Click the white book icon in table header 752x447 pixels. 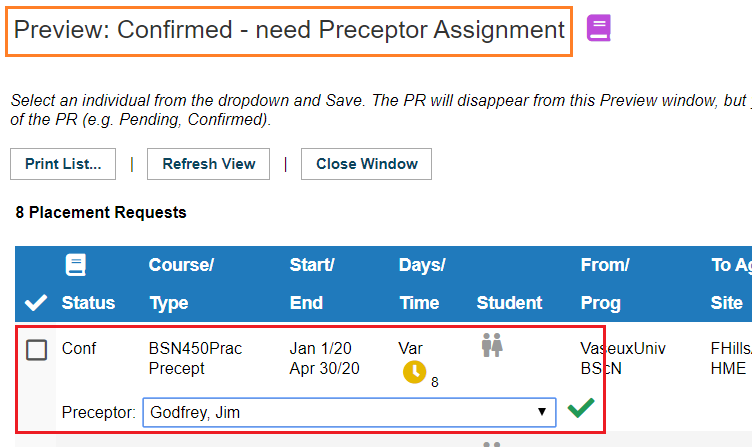pyautogui.click(x=75, y=265)
